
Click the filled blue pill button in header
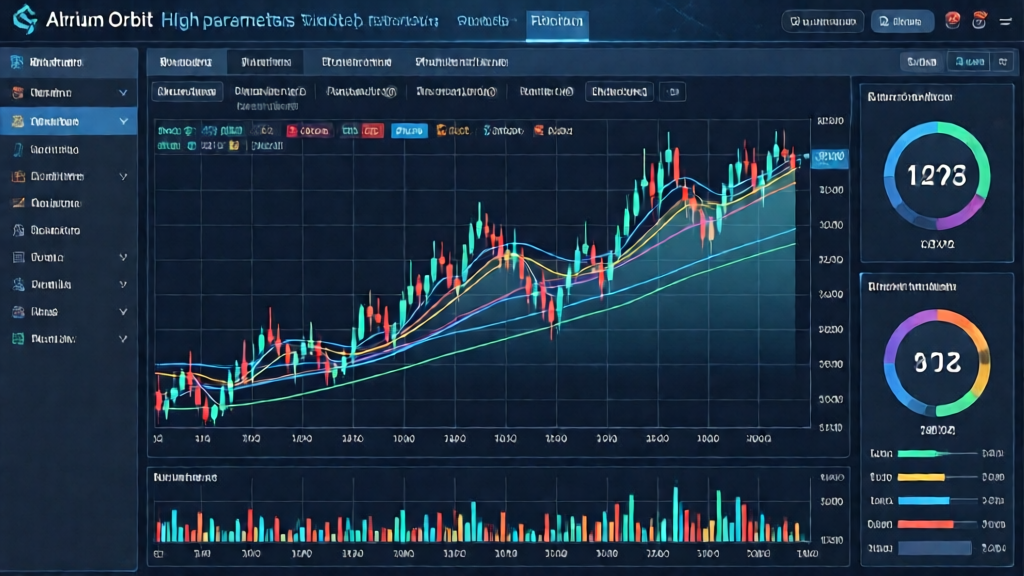click(x=902, y=22)
